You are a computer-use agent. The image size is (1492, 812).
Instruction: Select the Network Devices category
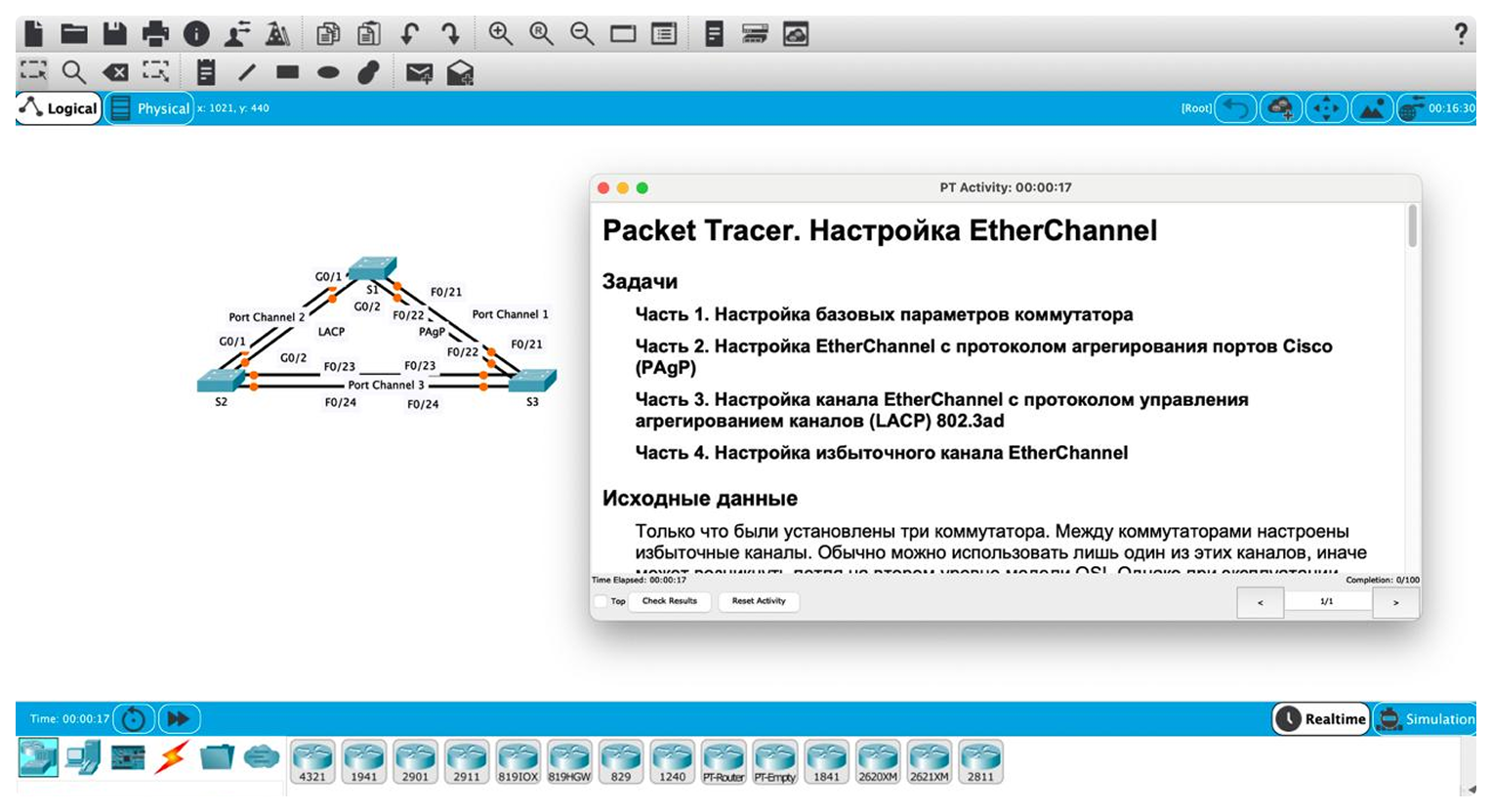tap(38, 757)
